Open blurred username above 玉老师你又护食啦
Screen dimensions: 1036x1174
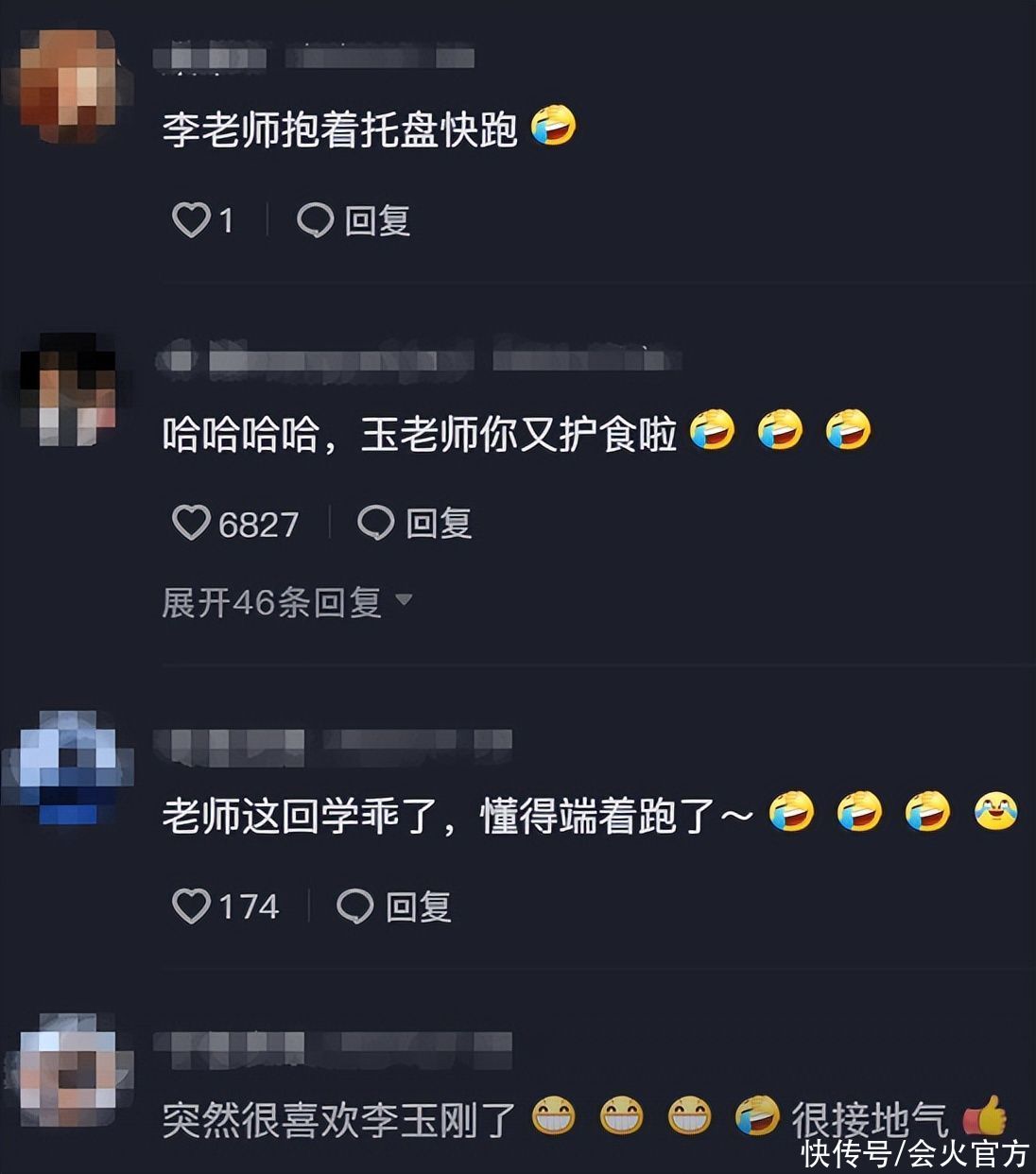[x=418, y=359]
